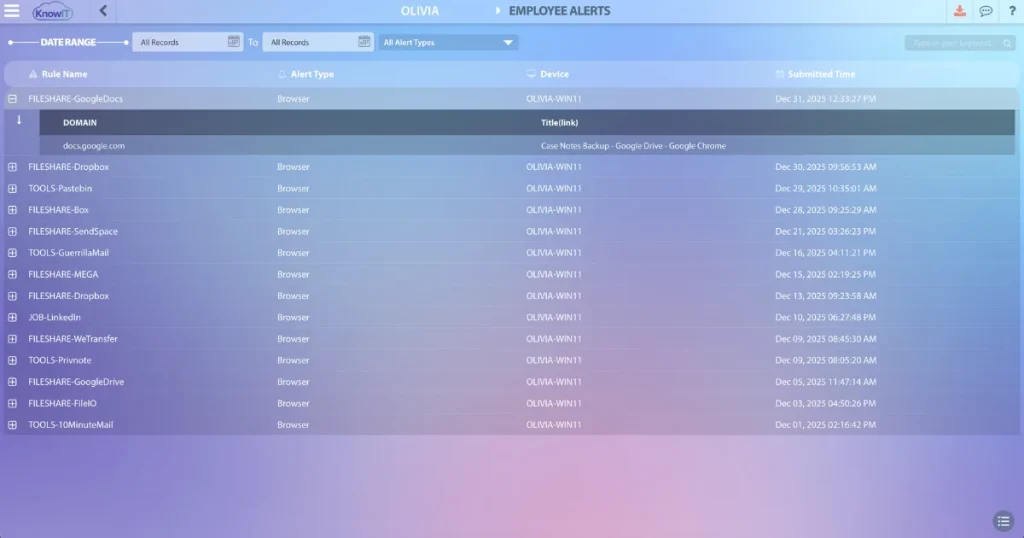
Task: Click timestamp Dec 05, 2025 11:47:14 AM
Action: pos(825,381)
